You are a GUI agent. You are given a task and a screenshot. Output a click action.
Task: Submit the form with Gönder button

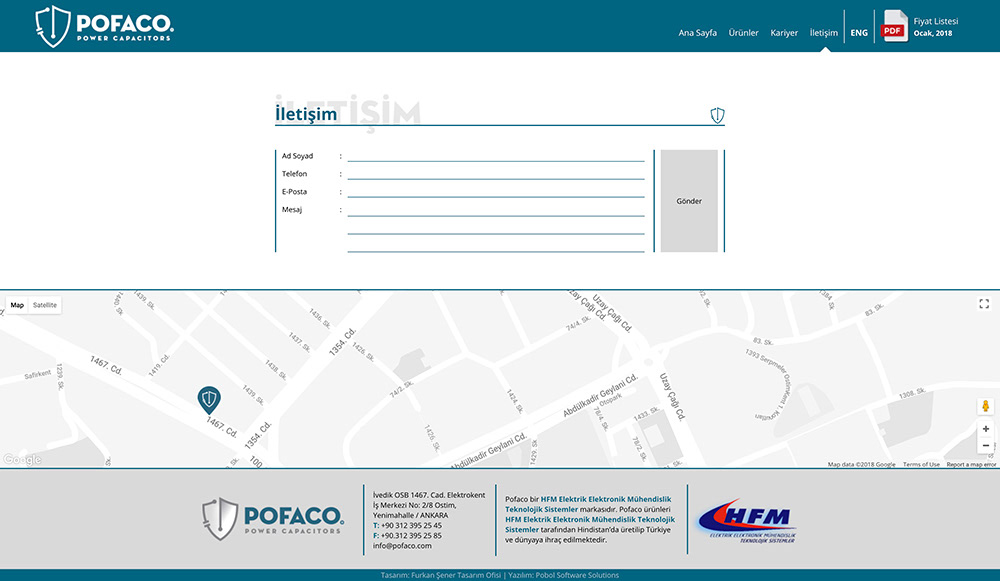[x=689, y=201]
